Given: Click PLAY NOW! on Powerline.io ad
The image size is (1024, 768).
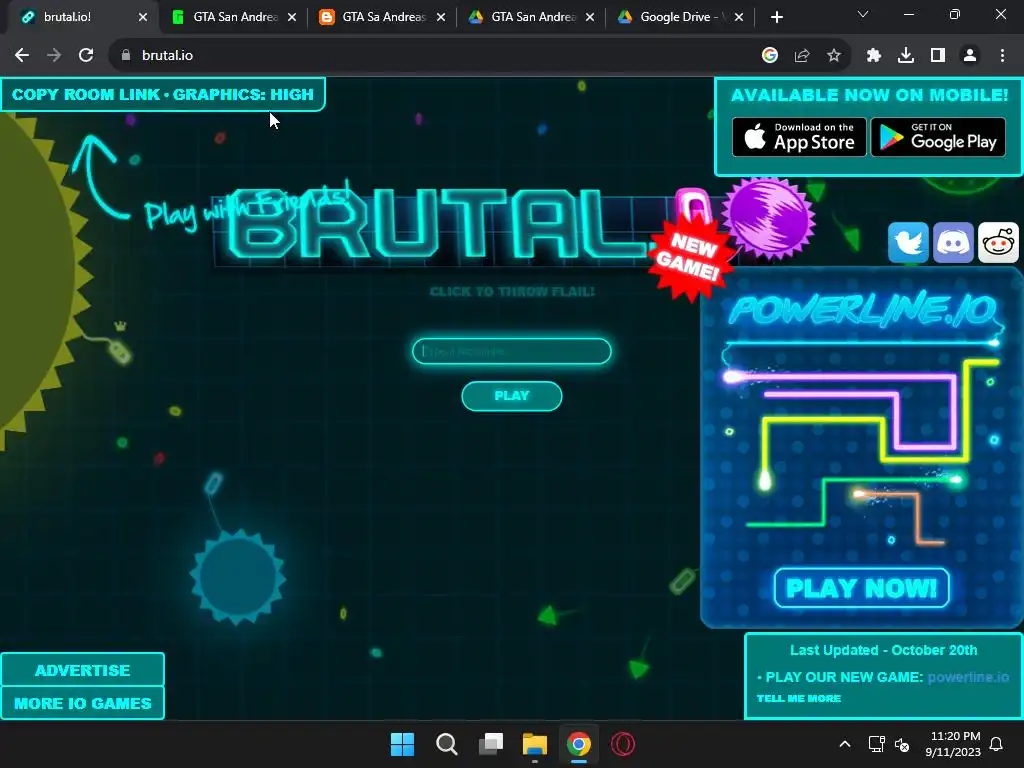Looking at the screenshot, I should pos(861,588).
